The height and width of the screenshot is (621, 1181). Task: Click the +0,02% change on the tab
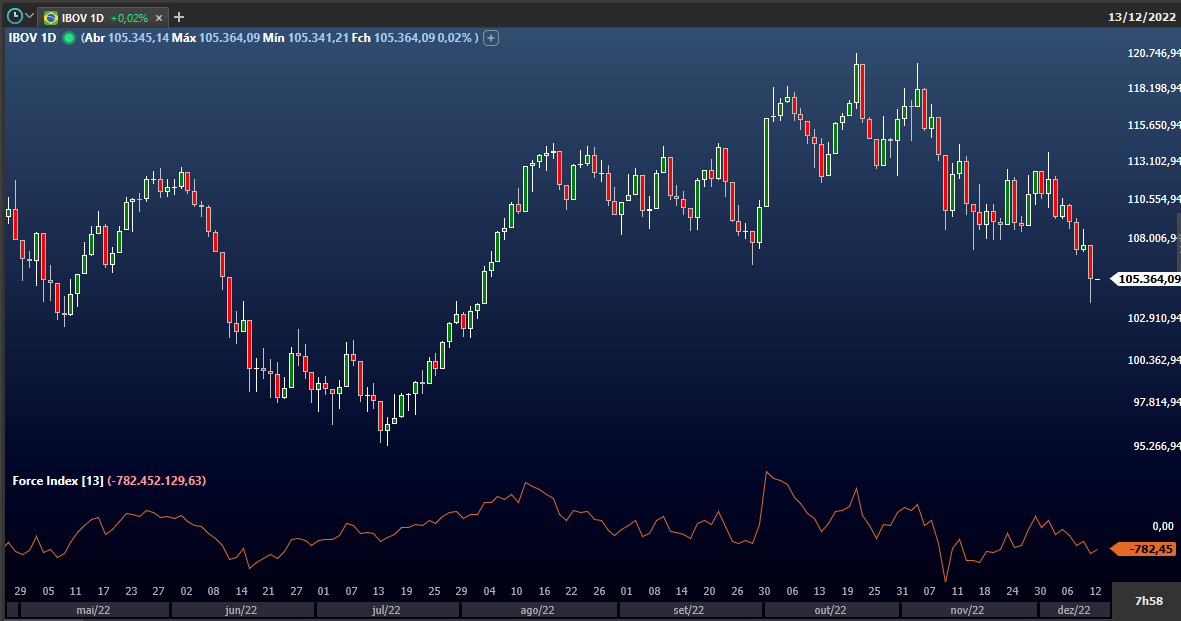[129, 18]
